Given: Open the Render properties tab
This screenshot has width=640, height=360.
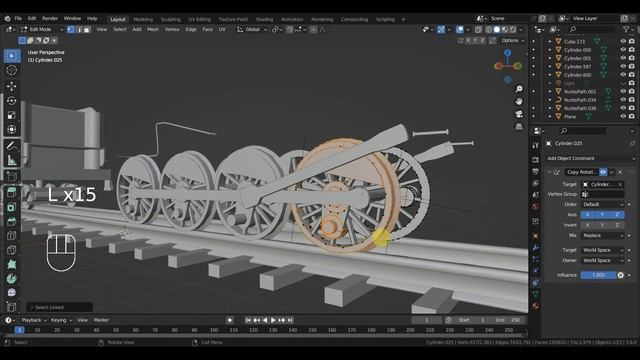Looking at the screenshot, I should pos(536,160).
